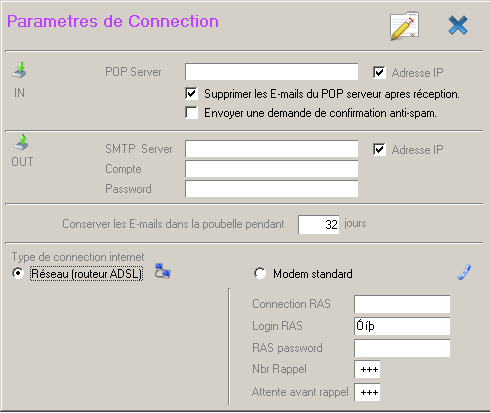
Task: Click the network computers icon beside Réseau
Action: click(x=163, y=271)
